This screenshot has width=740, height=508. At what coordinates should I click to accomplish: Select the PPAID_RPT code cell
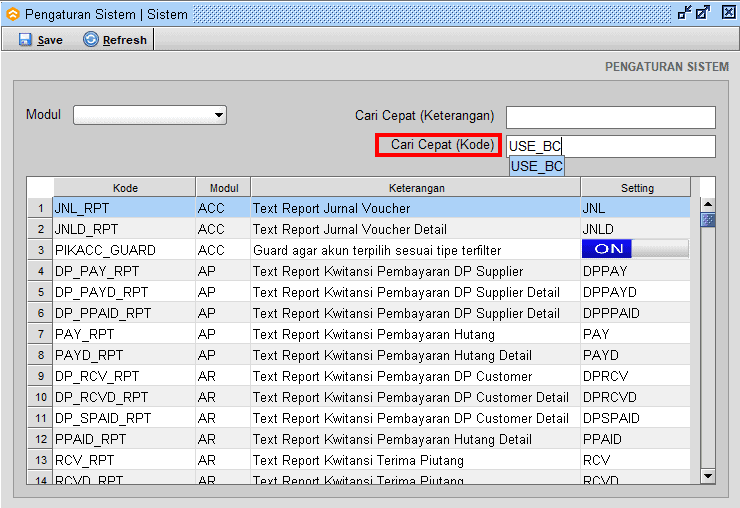point(125,439)
